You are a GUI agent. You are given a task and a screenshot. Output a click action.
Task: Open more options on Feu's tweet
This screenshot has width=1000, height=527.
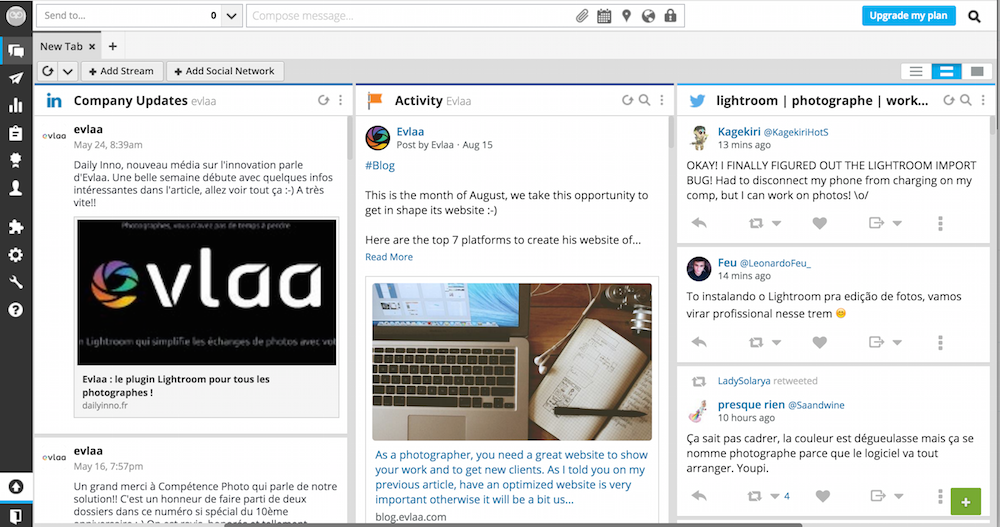pos(940,343)
